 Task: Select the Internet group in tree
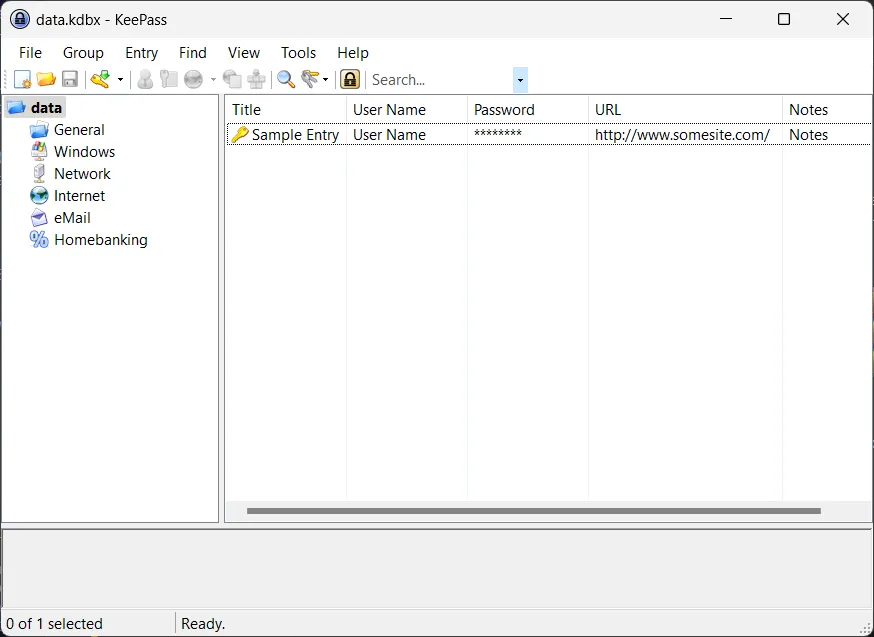coord(79,196)
